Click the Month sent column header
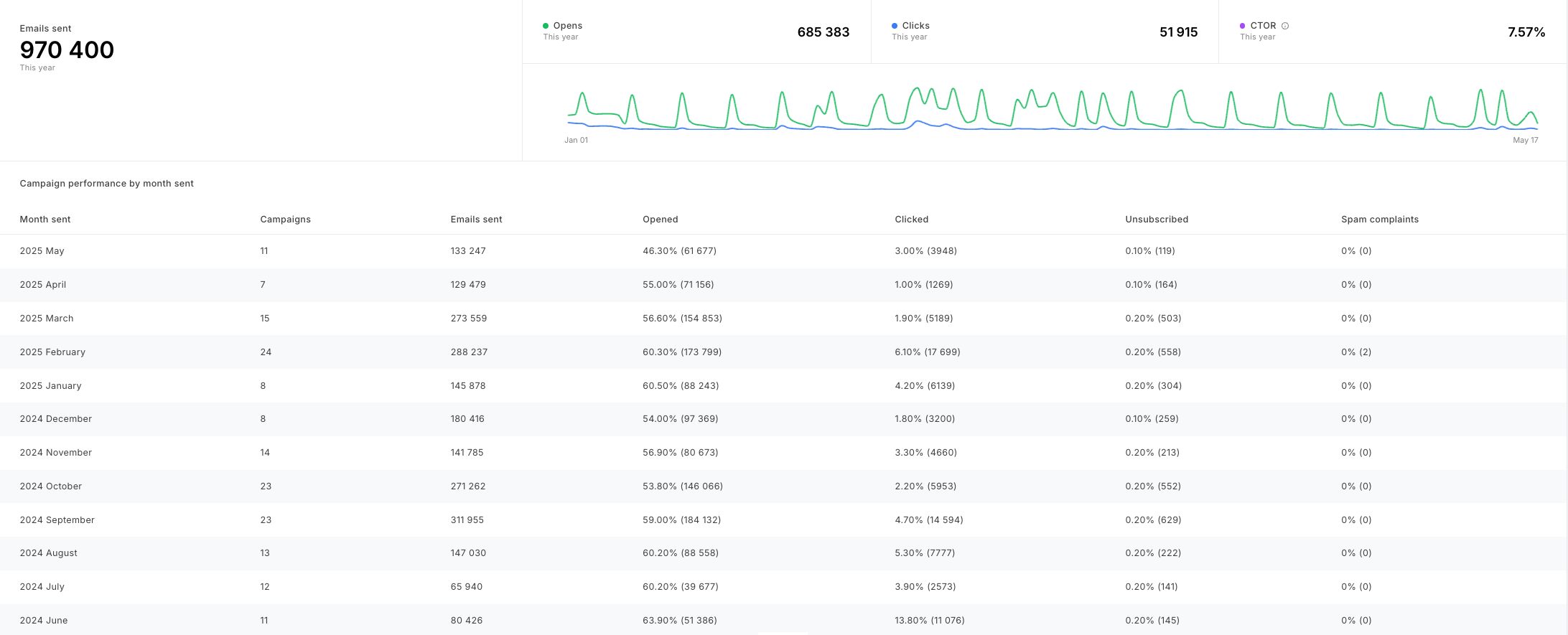The width and height of the screenshot is (1568, 635). [45, 220]
